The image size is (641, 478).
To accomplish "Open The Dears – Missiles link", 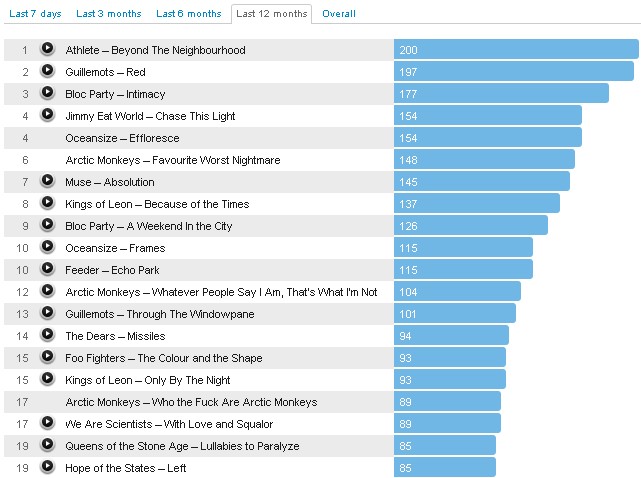I will tap(115, 337).
